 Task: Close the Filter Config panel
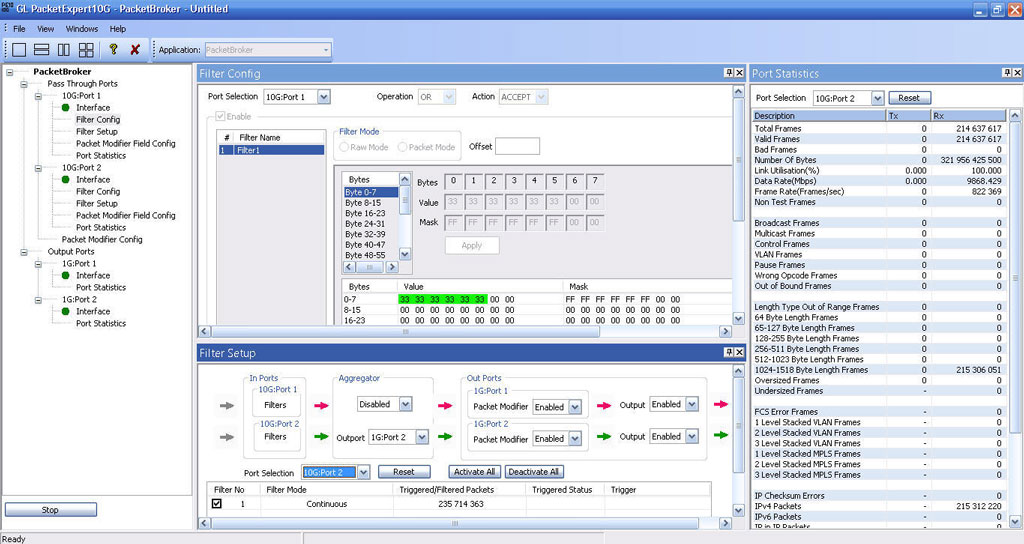point(739,73)
